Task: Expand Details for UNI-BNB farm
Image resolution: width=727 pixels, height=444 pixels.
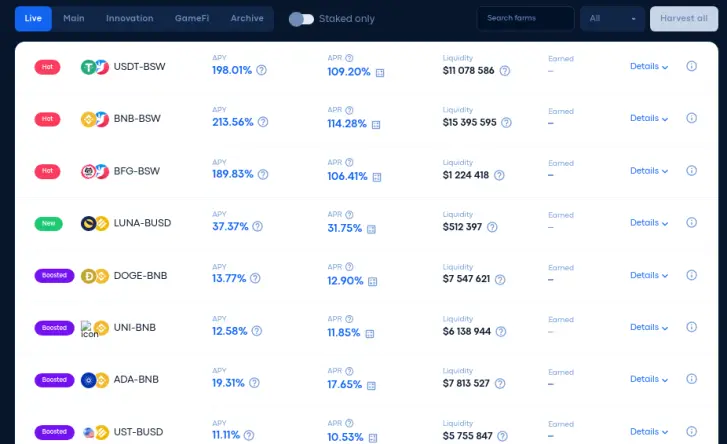Action: click(649, 327)
